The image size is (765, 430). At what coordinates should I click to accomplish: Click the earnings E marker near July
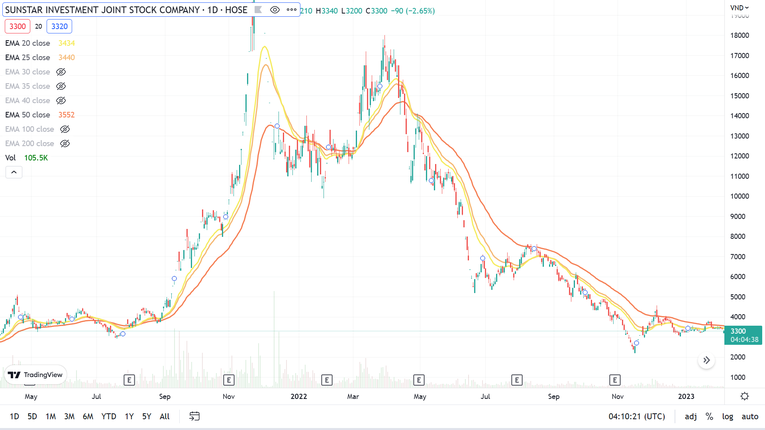click(x=129, y=380)
